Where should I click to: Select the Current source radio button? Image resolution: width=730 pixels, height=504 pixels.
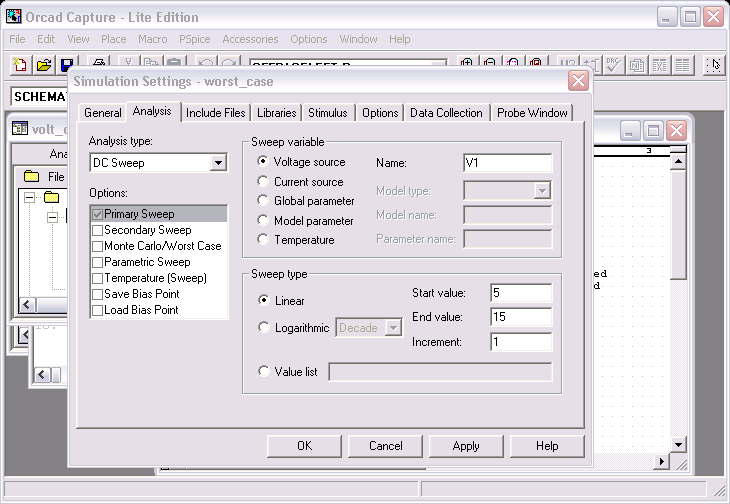click(x=263, y=181)
